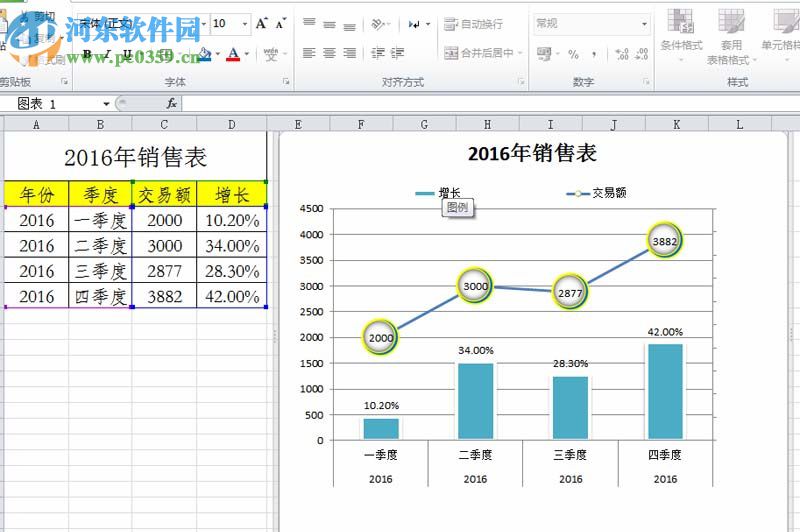Click Increase Indent icon

(x=397, y=53)
